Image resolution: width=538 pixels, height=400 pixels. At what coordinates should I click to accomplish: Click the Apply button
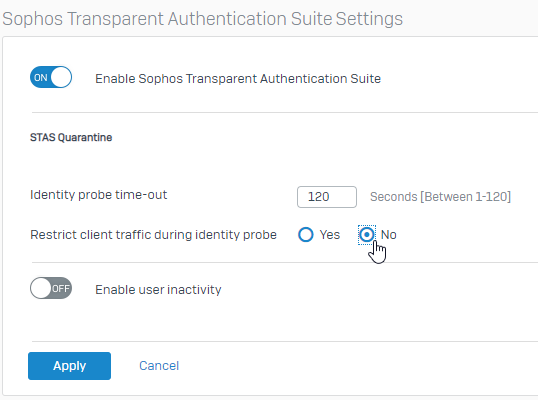click(69, 366)
